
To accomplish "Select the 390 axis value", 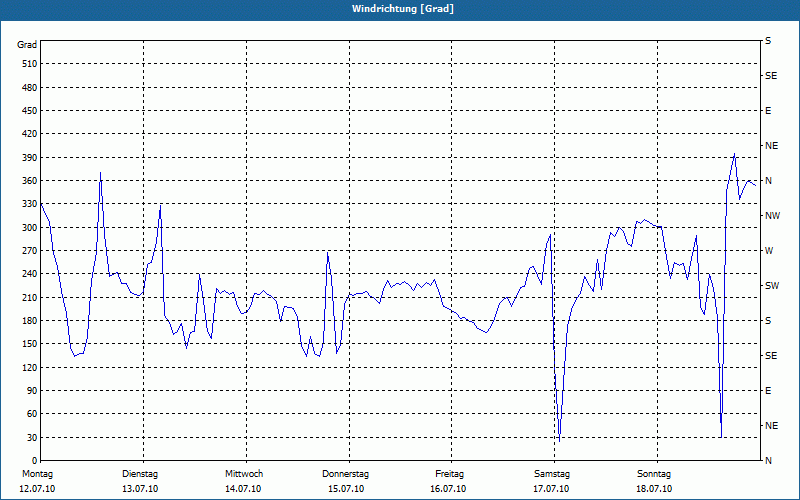I will [30, 157].
